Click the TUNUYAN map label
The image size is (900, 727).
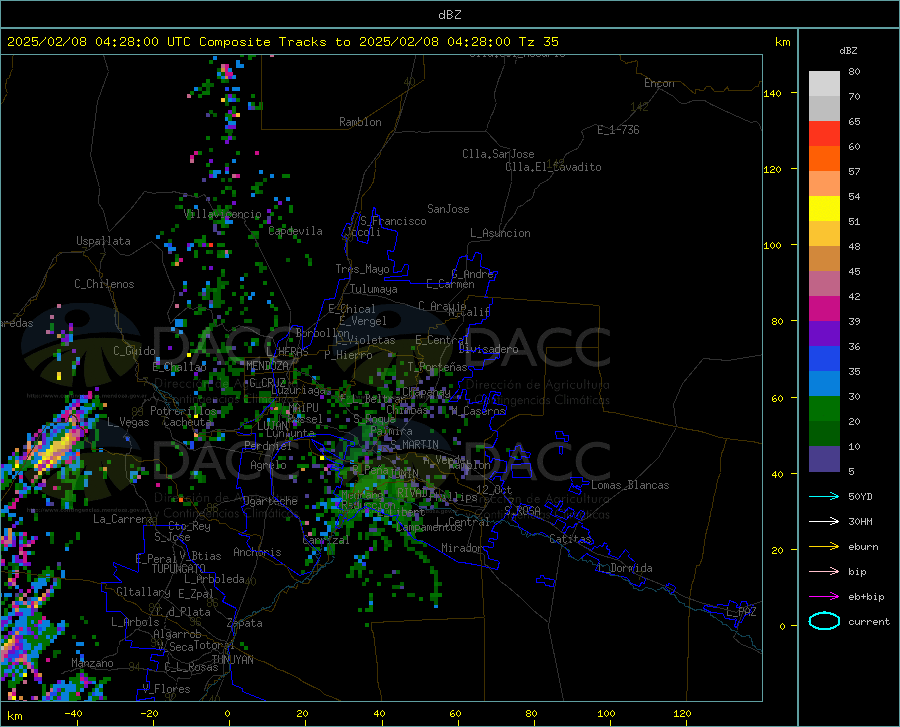coord(232,660)
